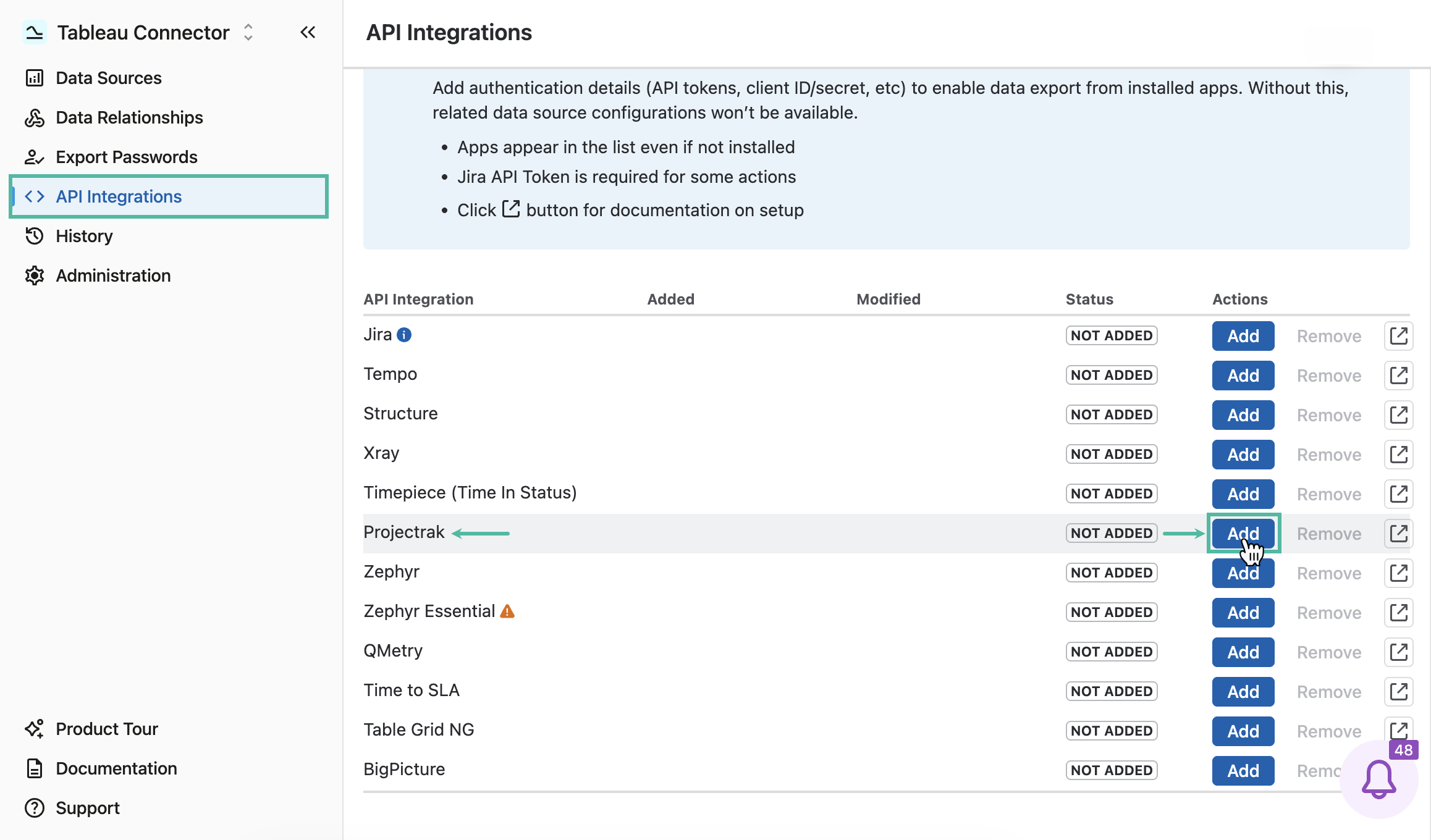Click the Modified column header
This screenshot has width=1431, height=840.
(x=889, y=299)
